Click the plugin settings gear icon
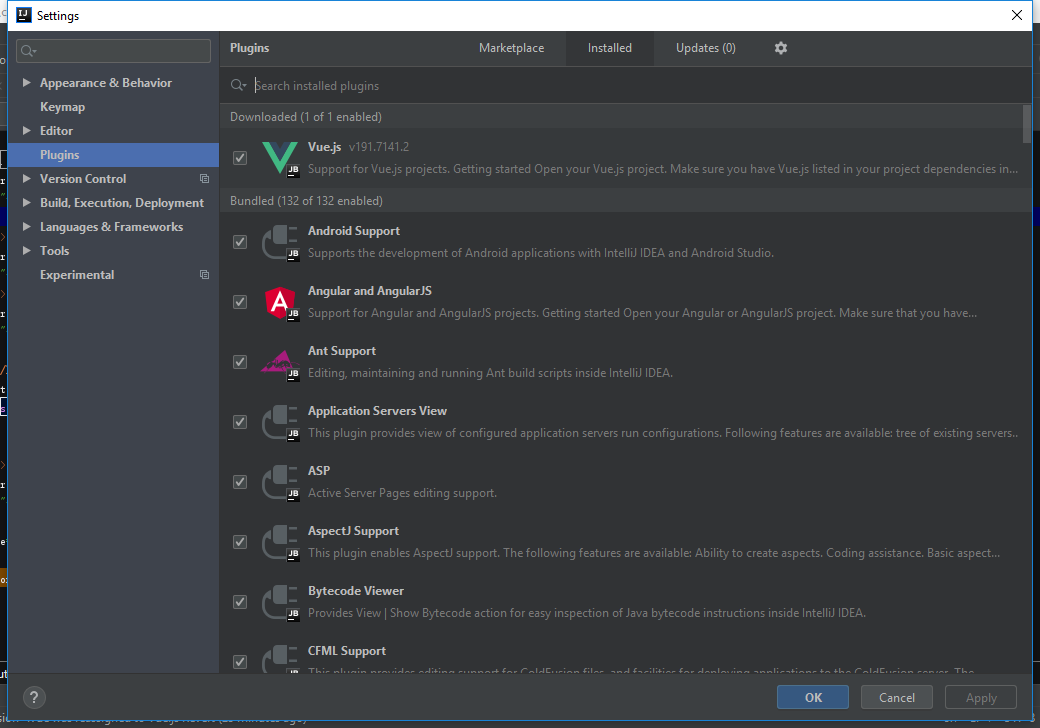This screenshot has height=728, width=1040. (x=781, y=48)
